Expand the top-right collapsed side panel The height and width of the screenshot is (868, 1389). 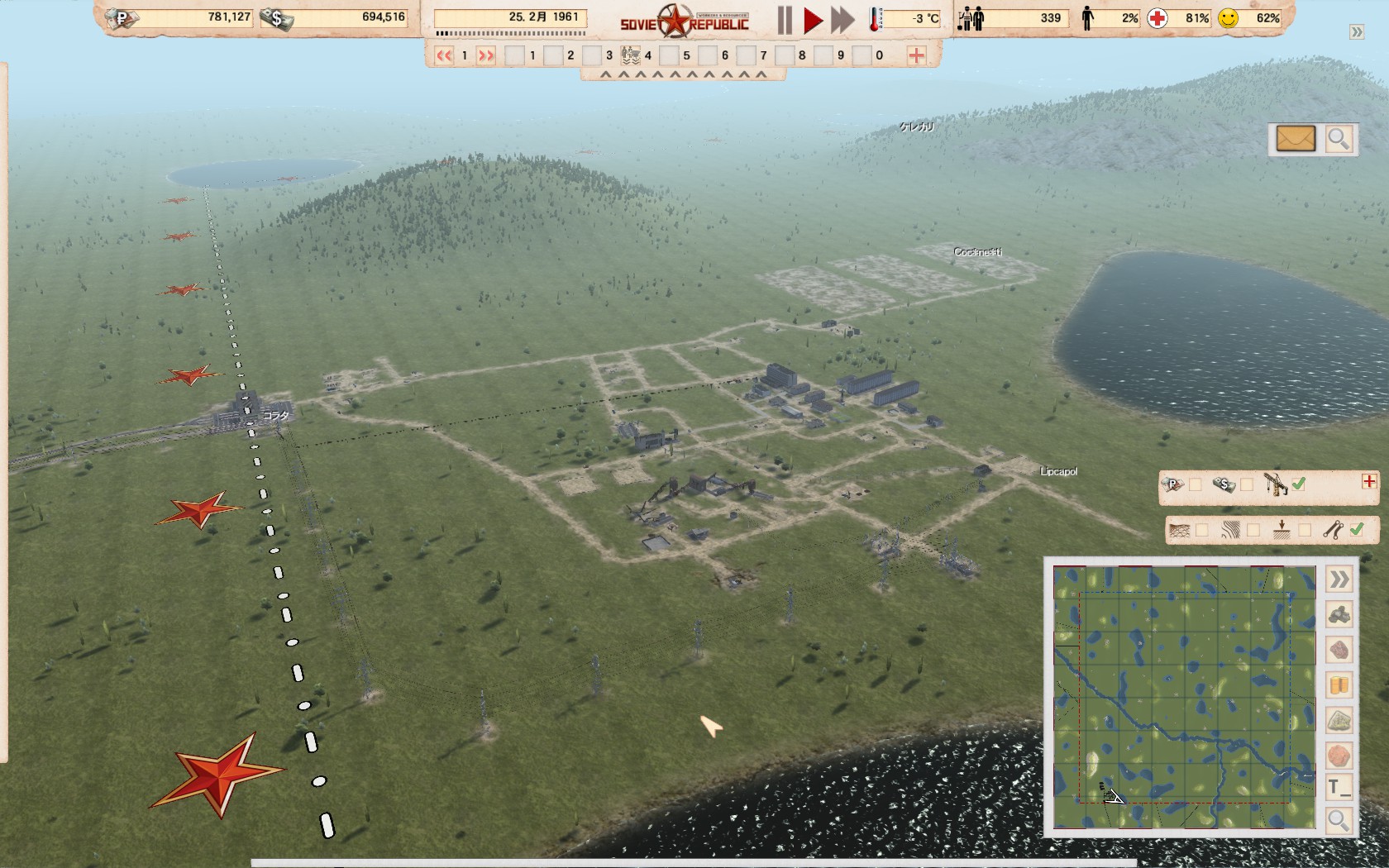(x=1357, y=32)
